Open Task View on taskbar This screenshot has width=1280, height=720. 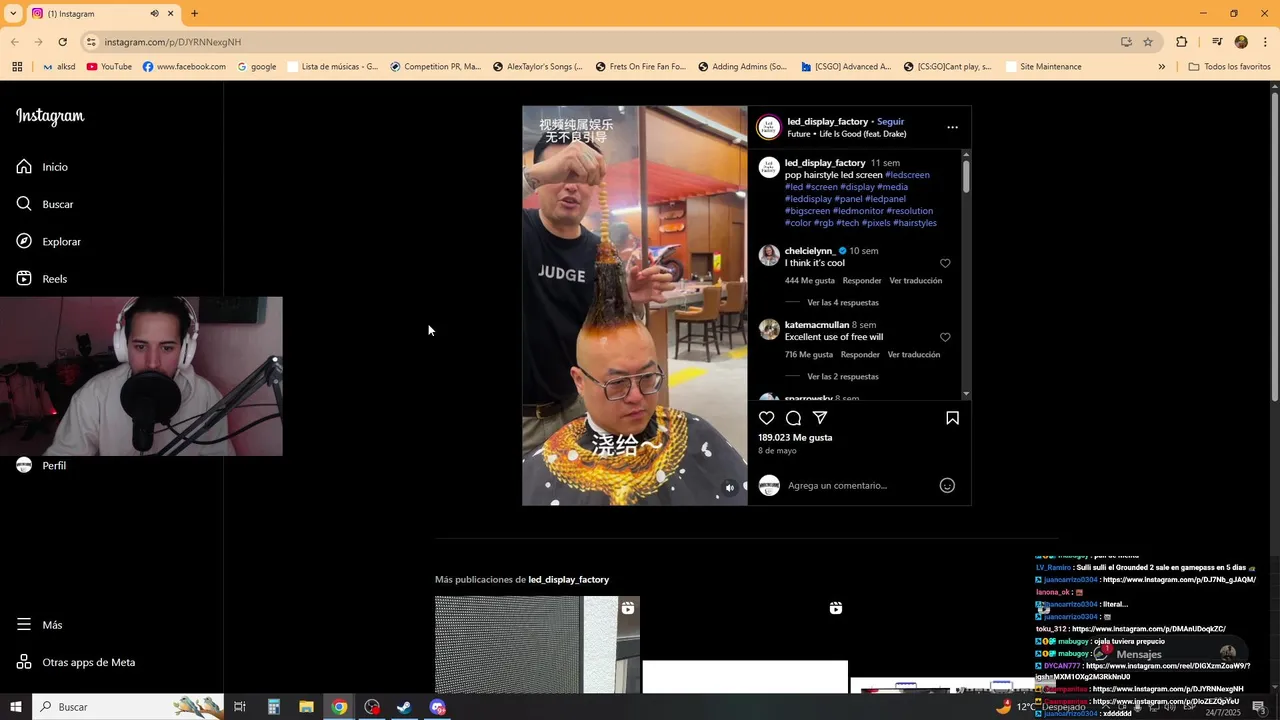[240, 707]
